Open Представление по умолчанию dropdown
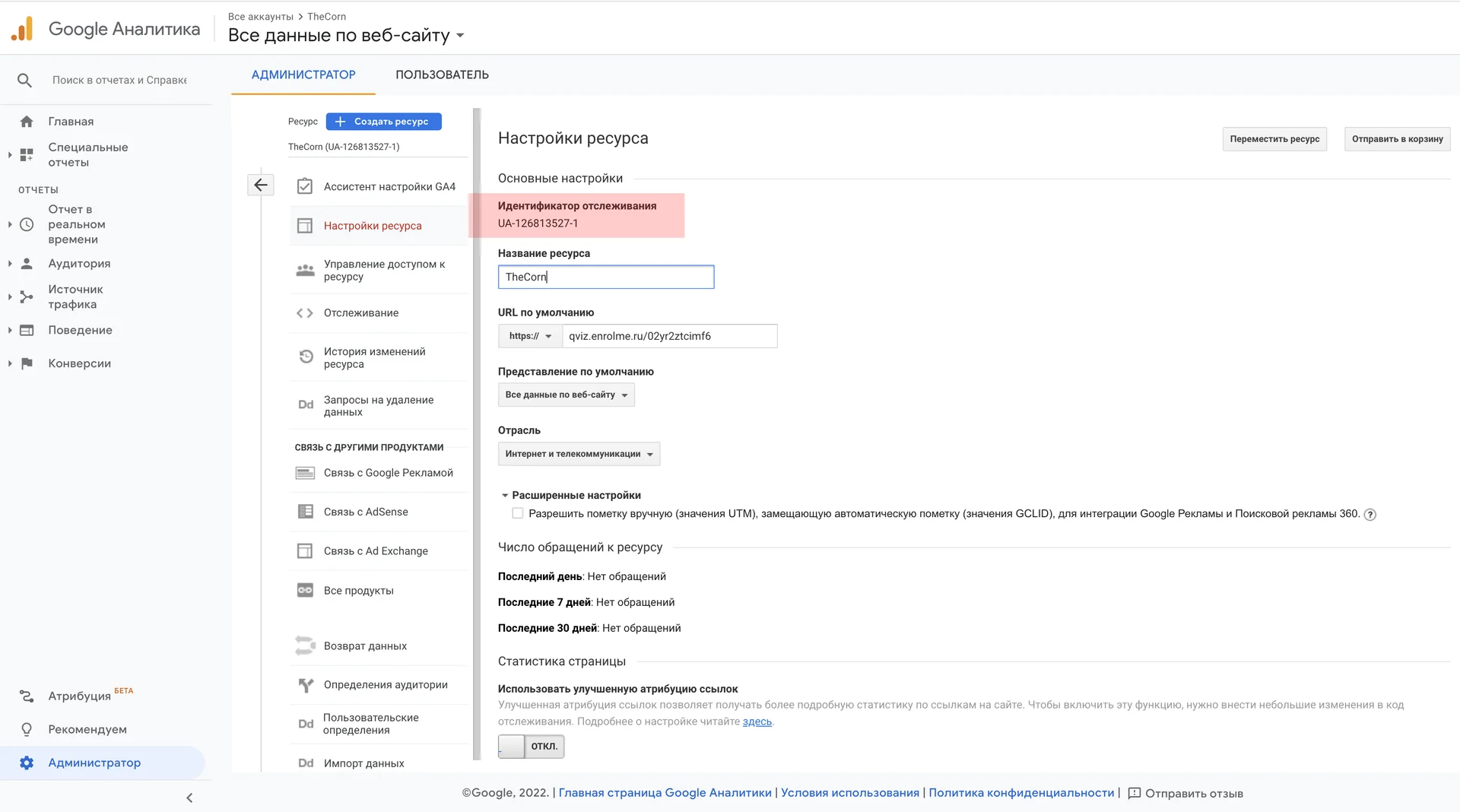The image size is (1460, 812). tap(567, 395)
